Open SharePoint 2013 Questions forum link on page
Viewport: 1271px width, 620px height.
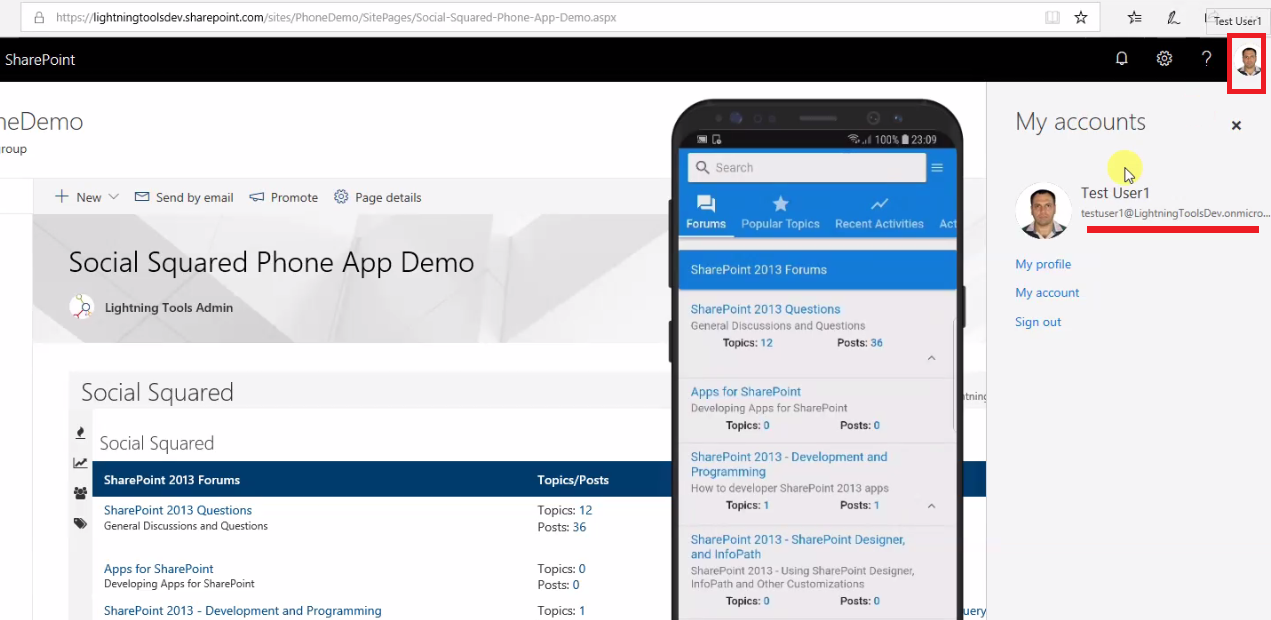(178, 510)
